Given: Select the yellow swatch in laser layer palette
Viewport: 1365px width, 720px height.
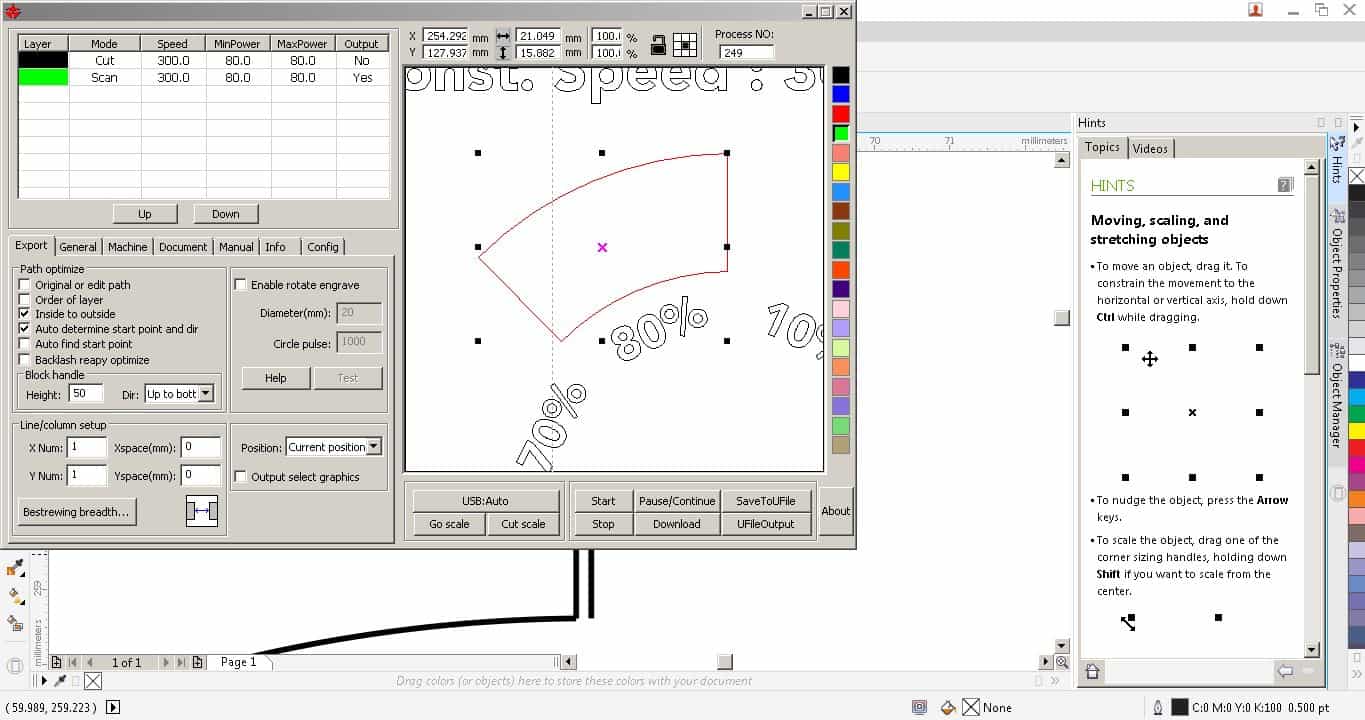Looking at the screenshot, I should 841,172.
